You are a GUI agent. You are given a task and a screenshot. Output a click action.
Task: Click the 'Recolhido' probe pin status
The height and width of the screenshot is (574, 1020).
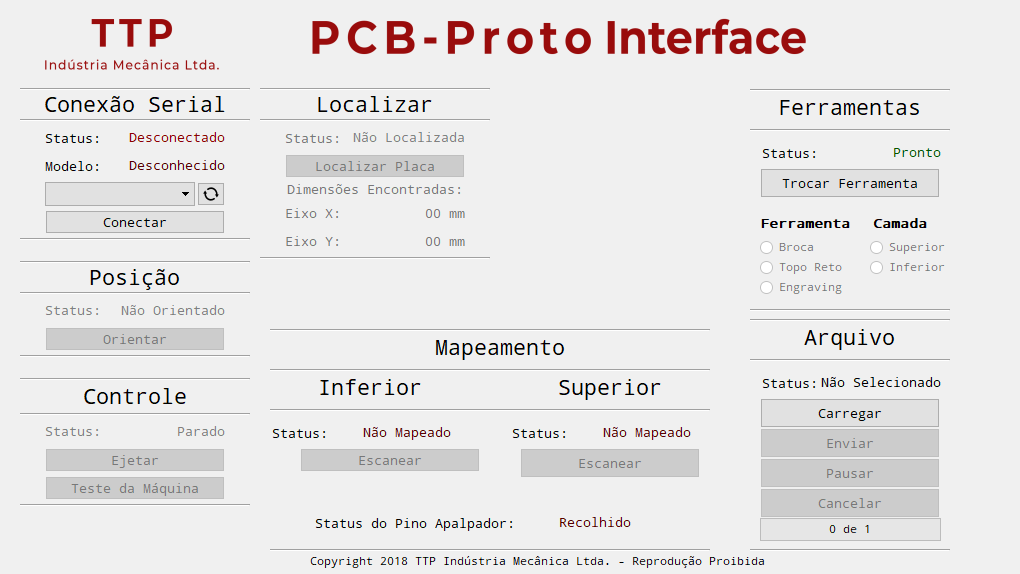pyautogui.click(x=595, y=523)
